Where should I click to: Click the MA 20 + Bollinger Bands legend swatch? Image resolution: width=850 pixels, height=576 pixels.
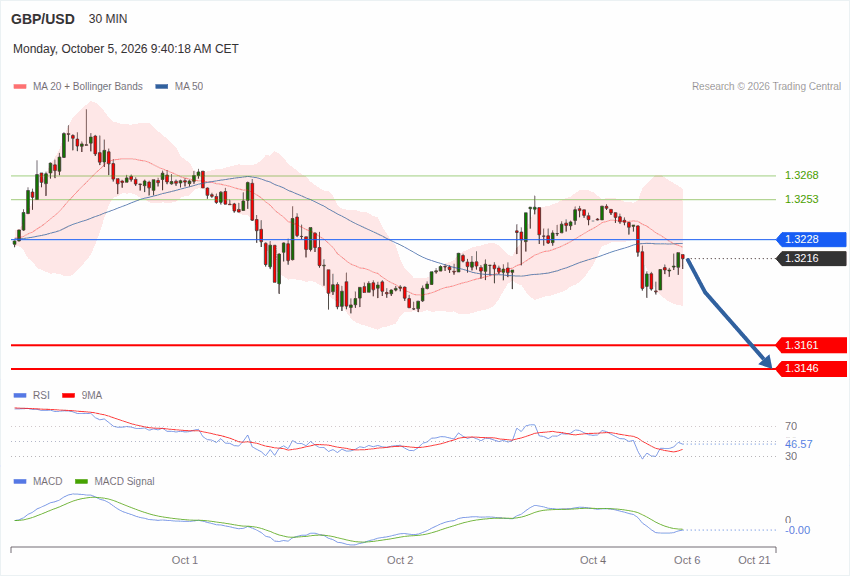point(20,87)
